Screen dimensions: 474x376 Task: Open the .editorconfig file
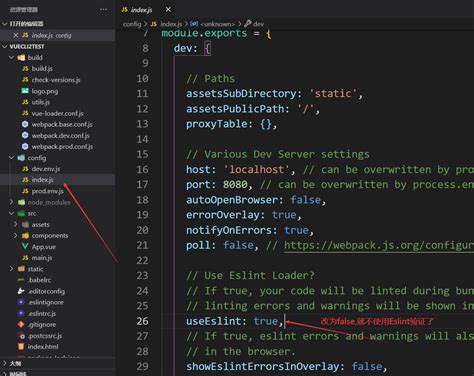(46, 291)
